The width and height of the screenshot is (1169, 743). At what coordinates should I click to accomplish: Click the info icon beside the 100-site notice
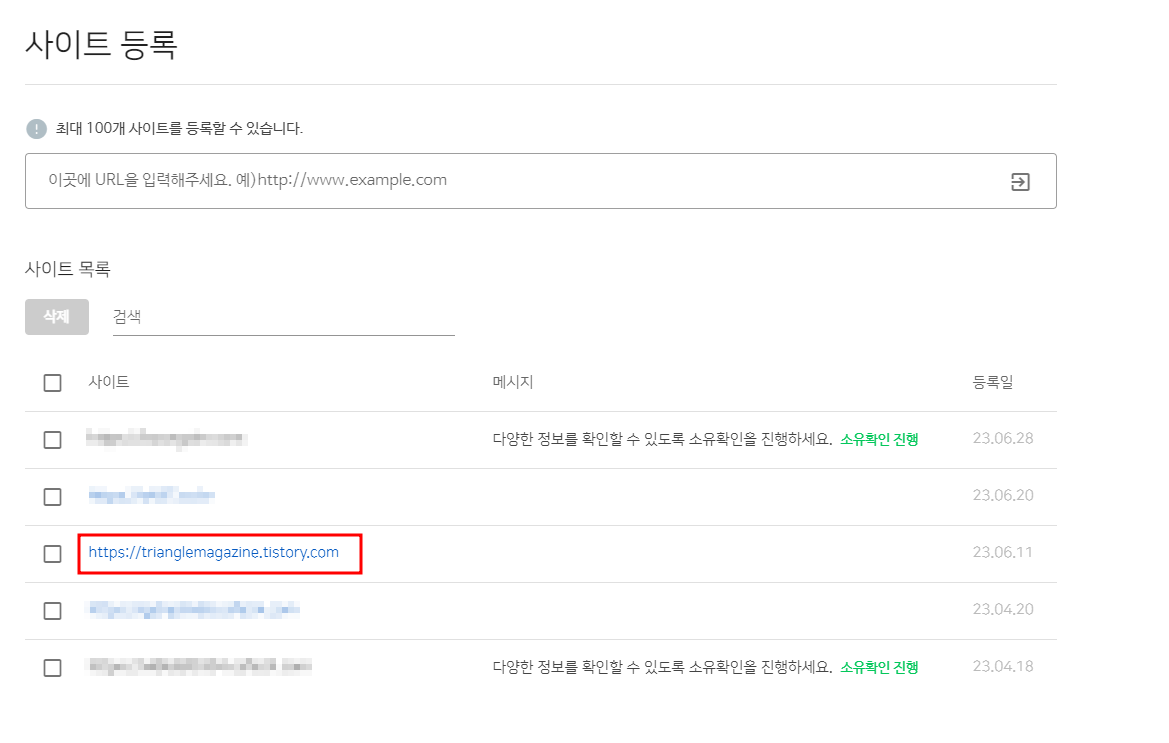click(37, 129)
